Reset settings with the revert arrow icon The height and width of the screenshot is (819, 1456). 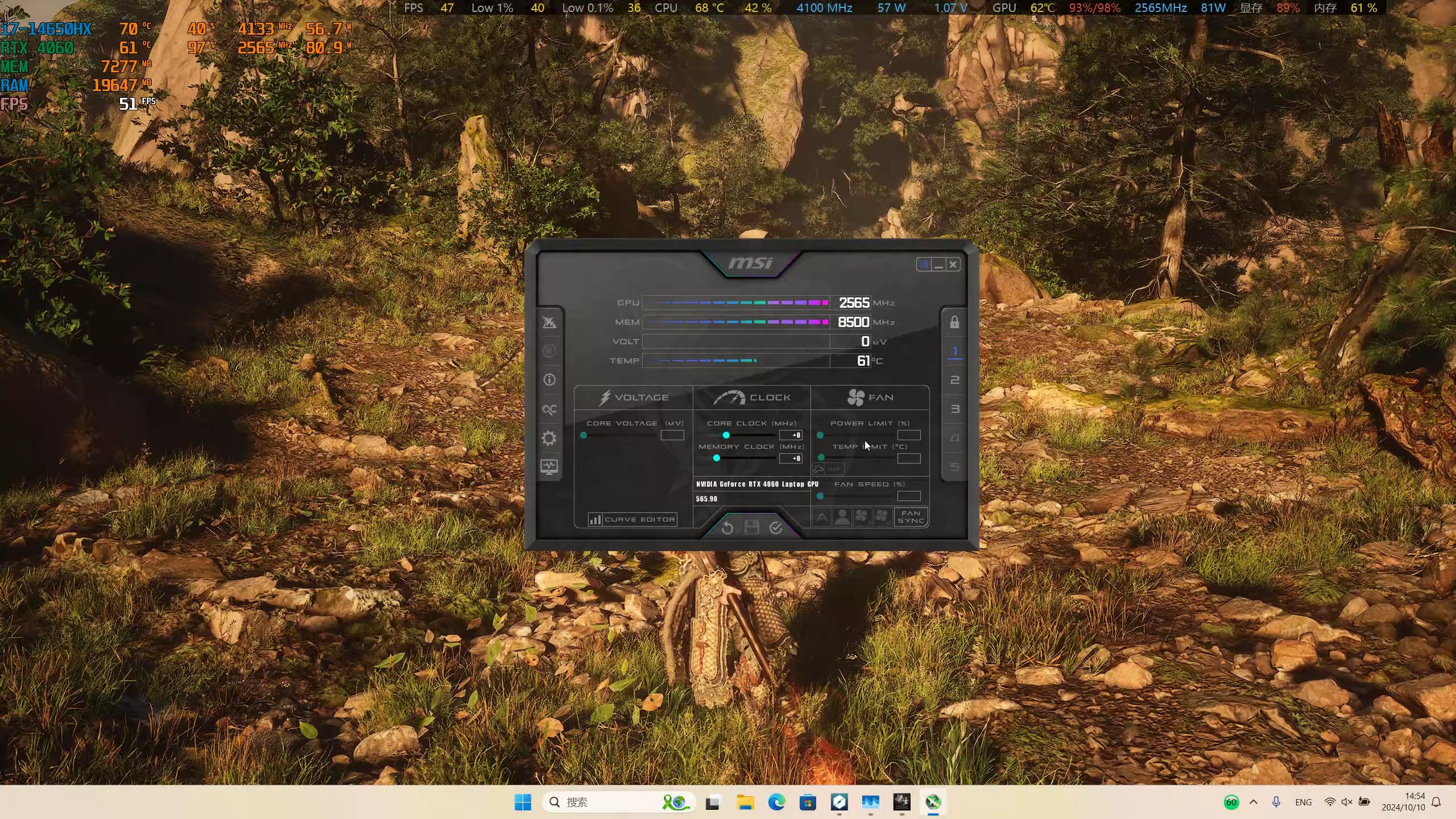click(727, 528)
